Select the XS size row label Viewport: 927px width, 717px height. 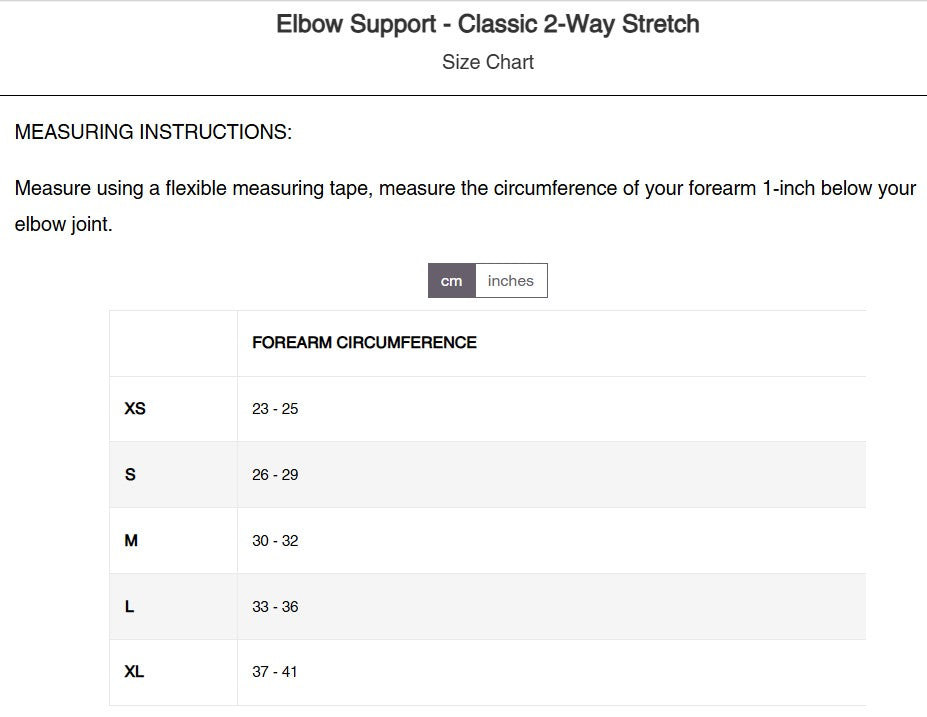tap(135, 408)
